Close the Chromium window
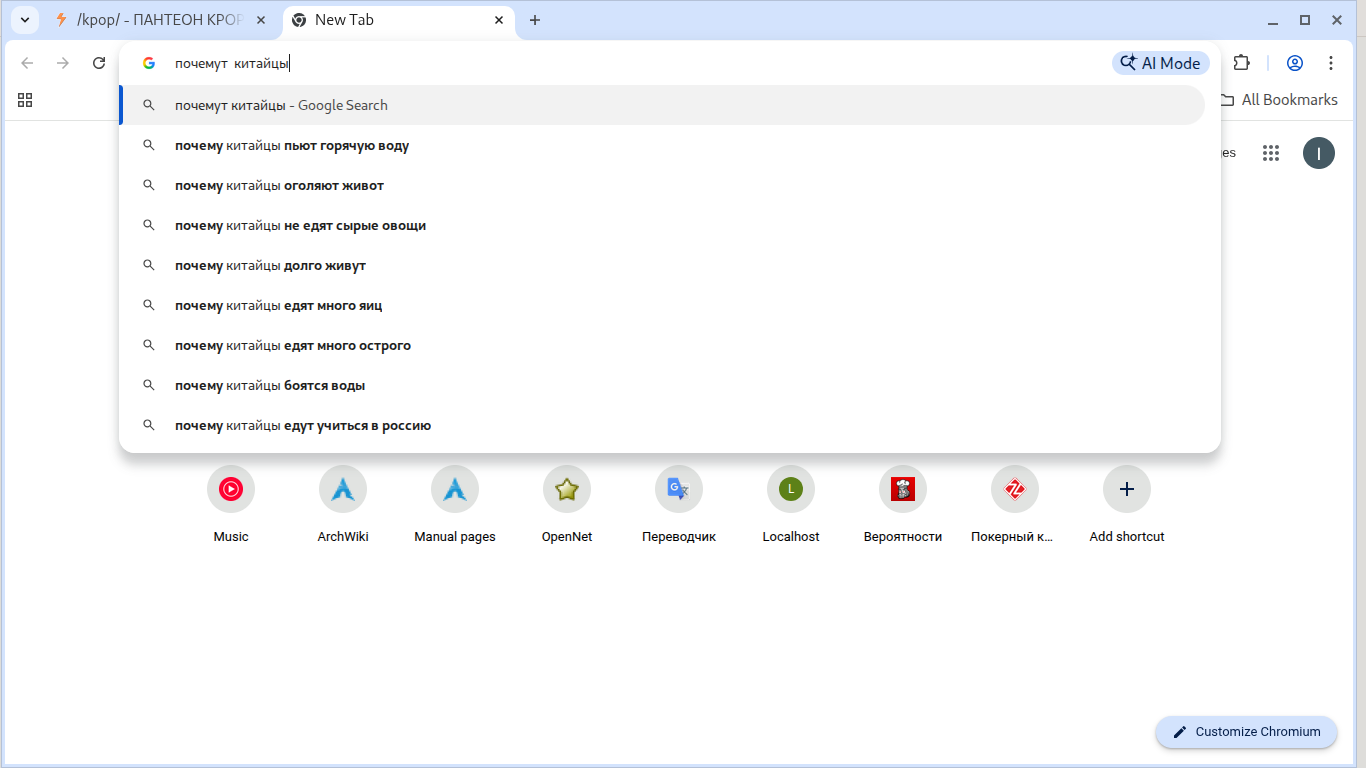The height and width of the screenshot is (768, 1366). [x=1337, y=20]
